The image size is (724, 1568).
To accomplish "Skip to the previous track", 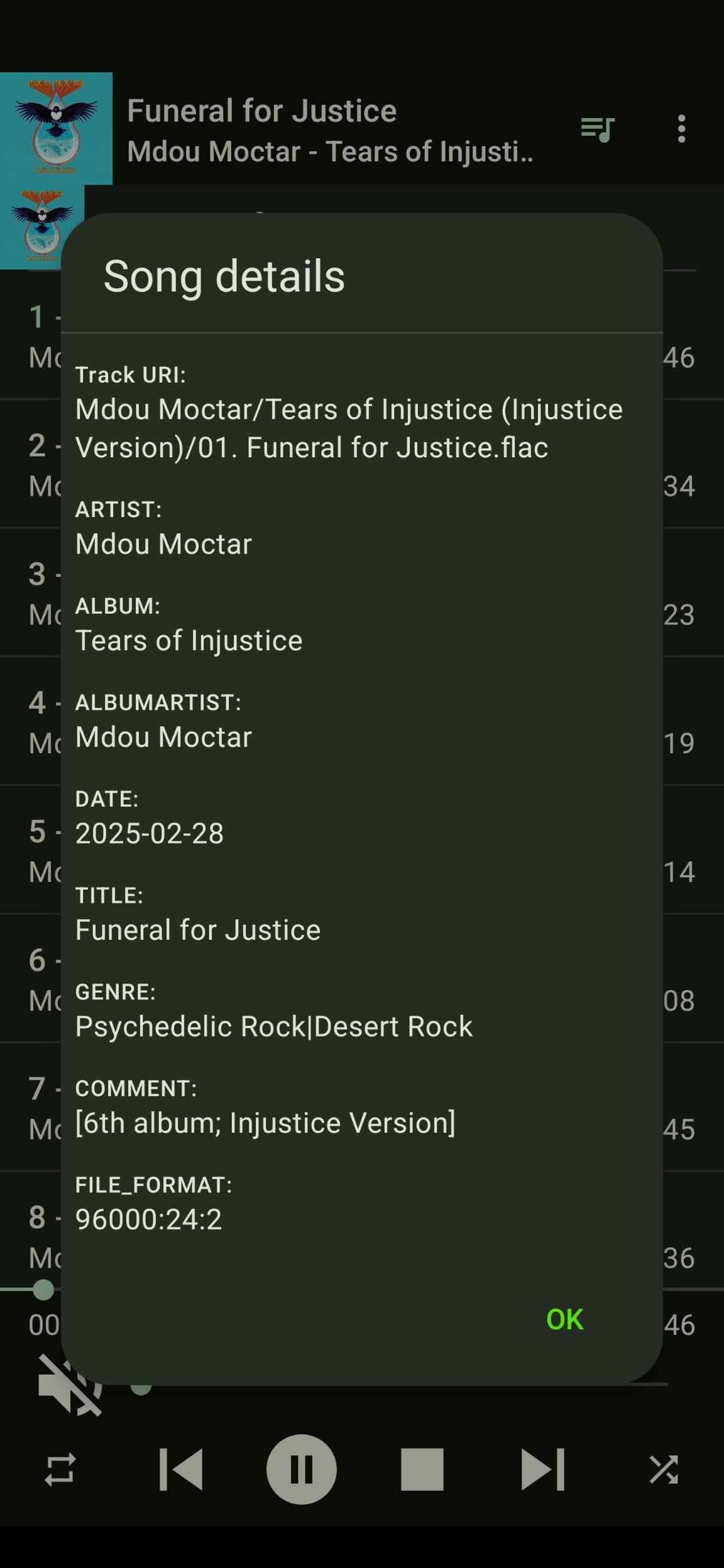I will [x=181, y=1469].
